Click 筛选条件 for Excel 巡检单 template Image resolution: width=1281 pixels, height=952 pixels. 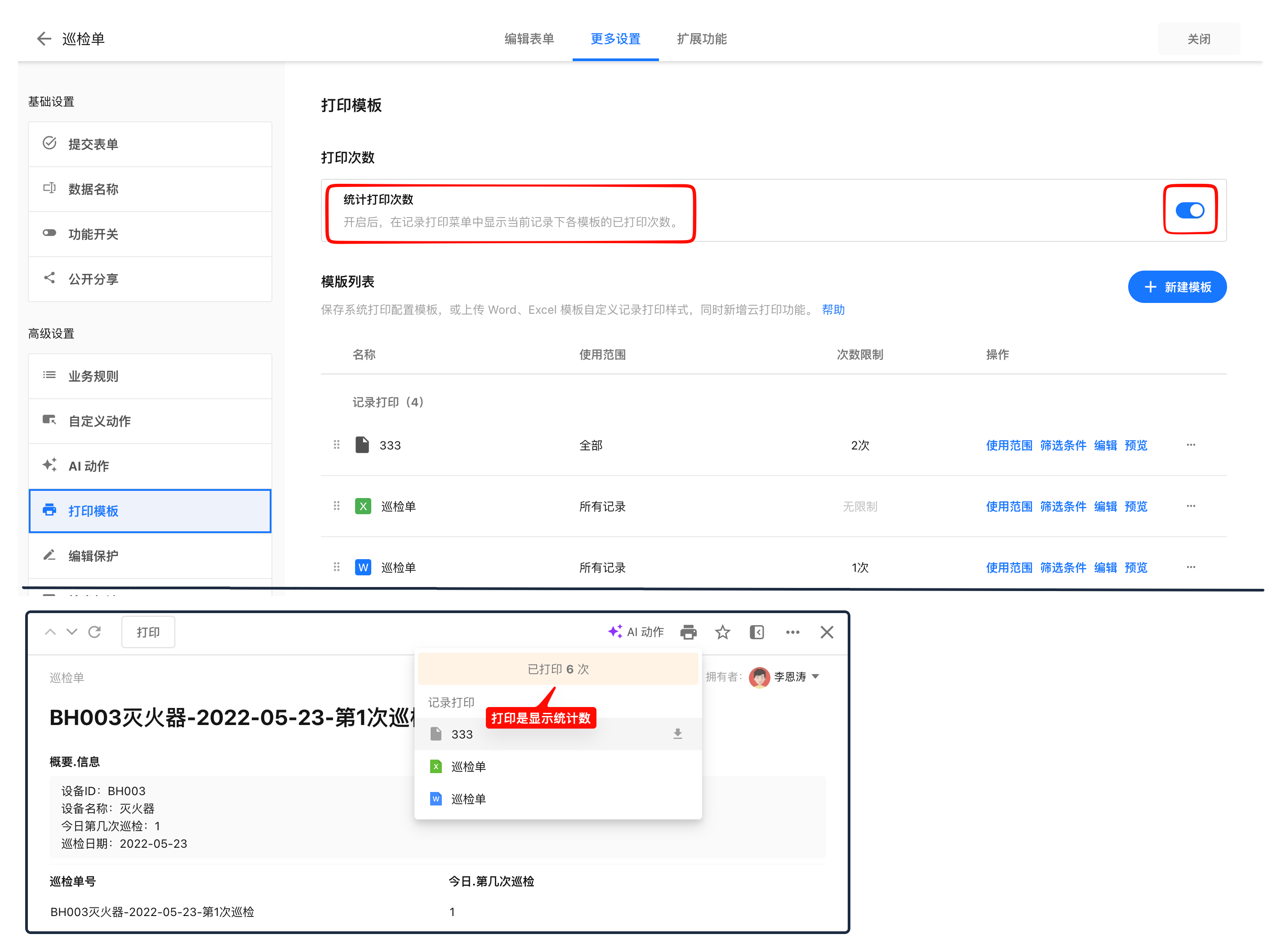coord(1063,507)
